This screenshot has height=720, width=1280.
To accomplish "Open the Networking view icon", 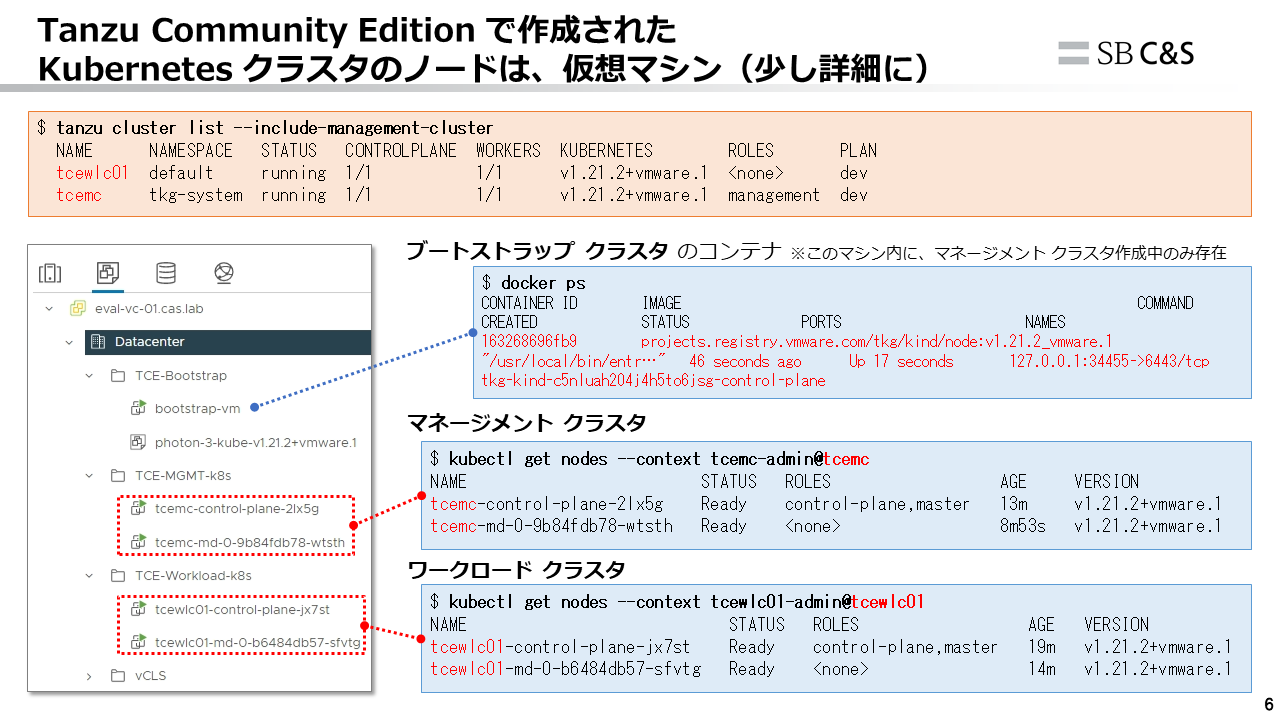I will point(224,273).
